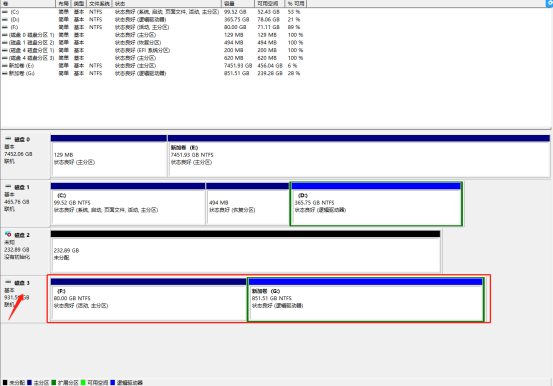Click the NTFS cell in the (F:) row

coord(96,27)
